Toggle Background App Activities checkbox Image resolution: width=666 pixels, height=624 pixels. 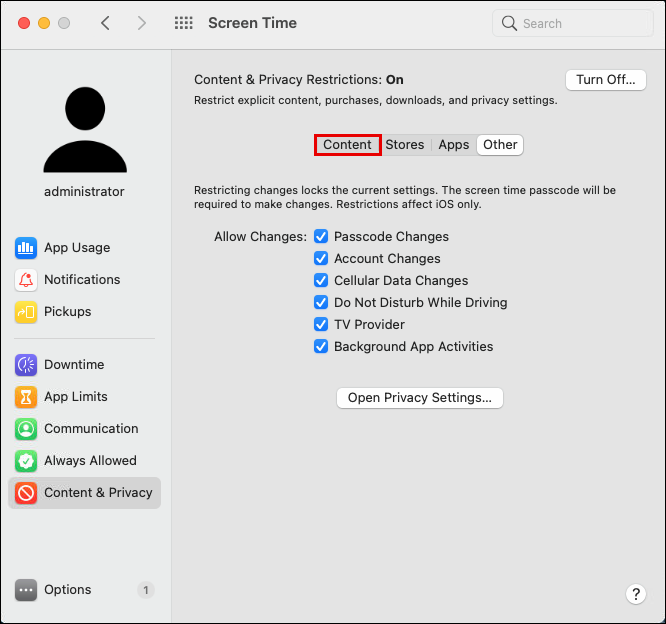321,347
